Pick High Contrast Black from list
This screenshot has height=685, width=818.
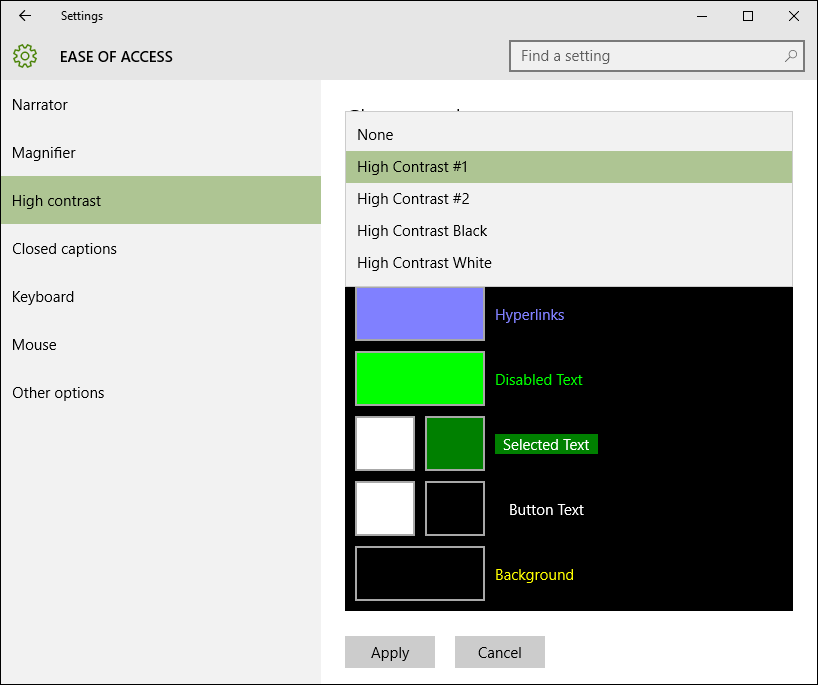568,231
